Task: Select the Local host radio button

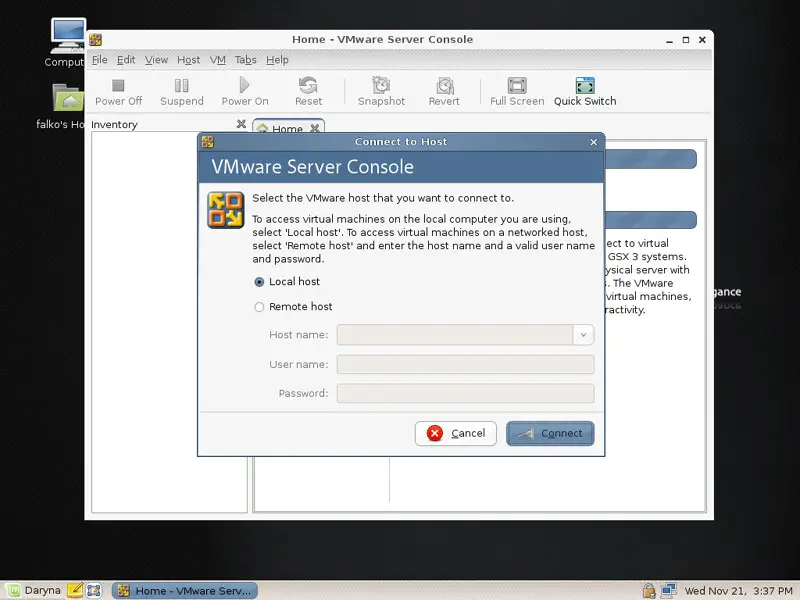Action: click(x=259, y=282)
